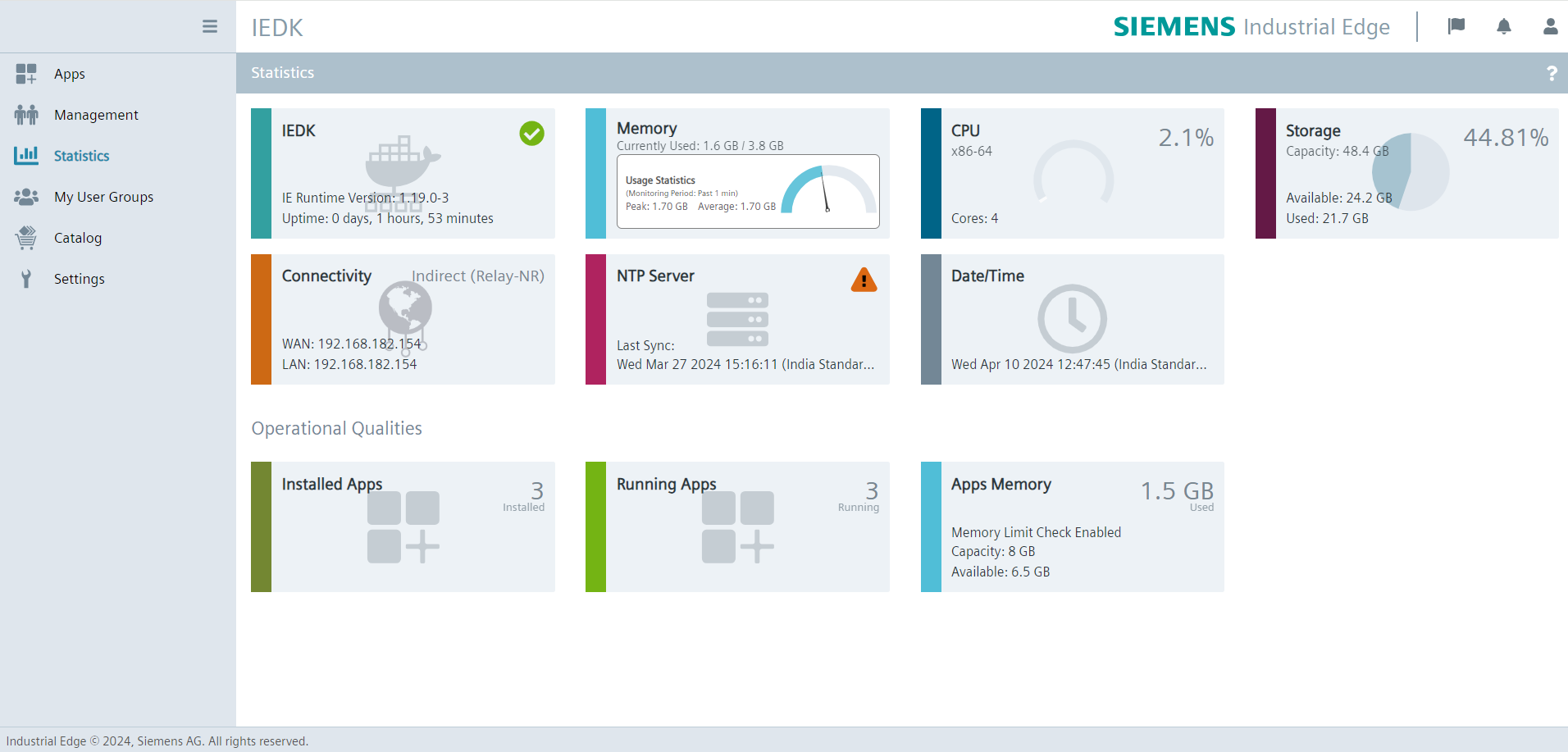The width and height of the screenshot is (1568, 752).
Task: Open the Running Apps tile
Action: [737, 526]
